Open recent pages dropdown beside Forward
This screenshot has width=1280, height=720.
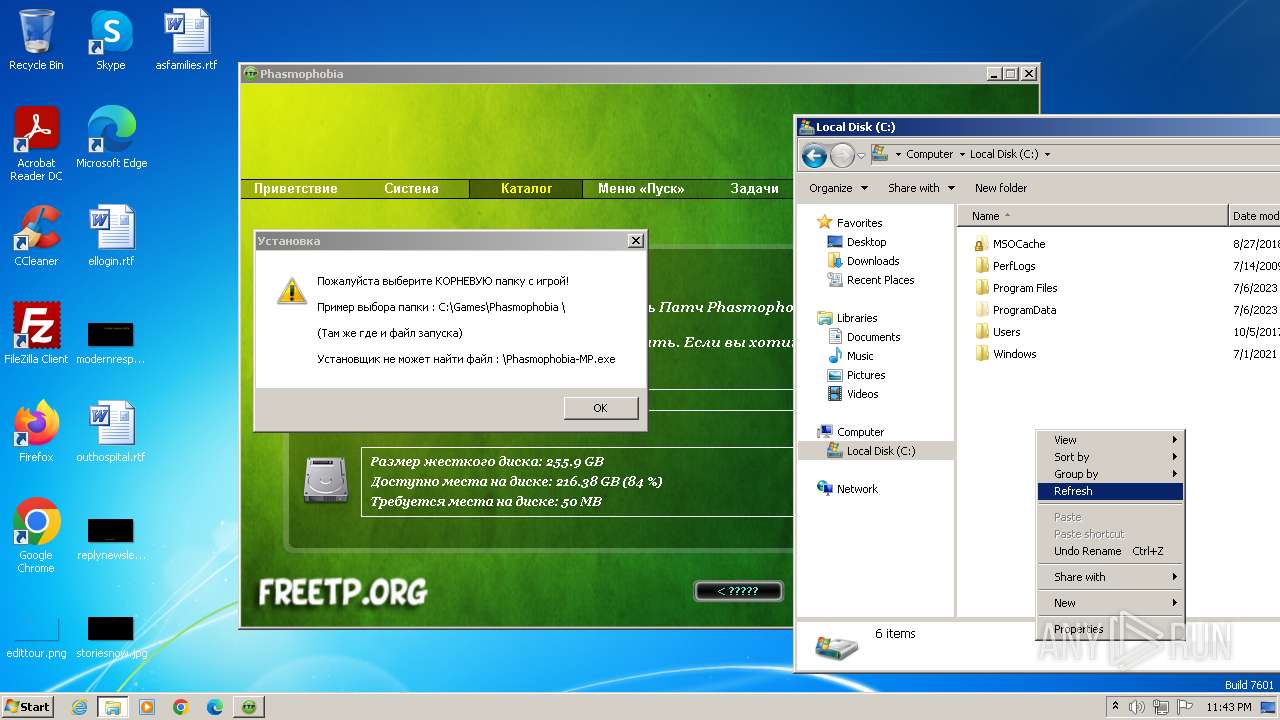[x=861, y=156]
